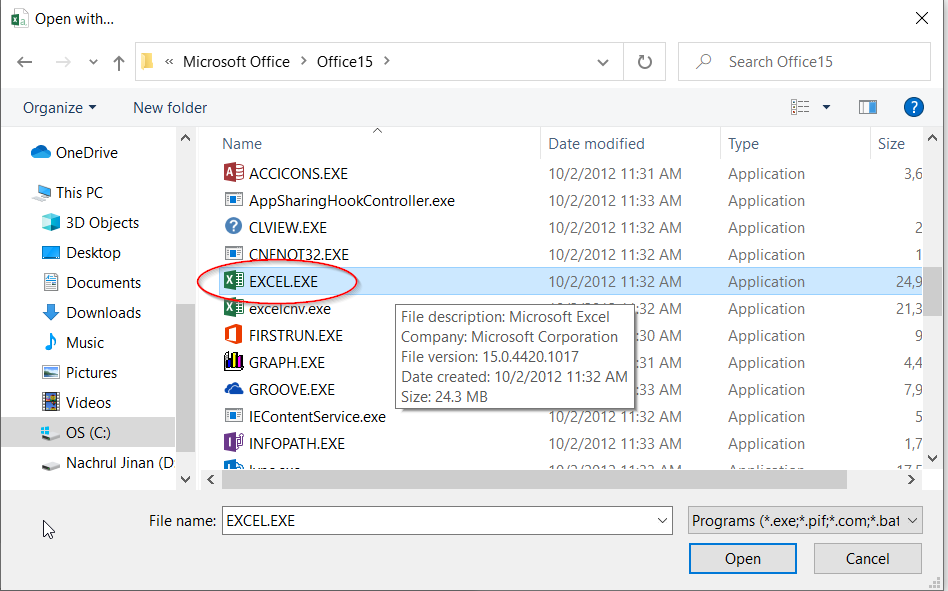Screen dimensions: 948x591
Task: Refresh the Office15 folder listing
Action: pos(645,62)
